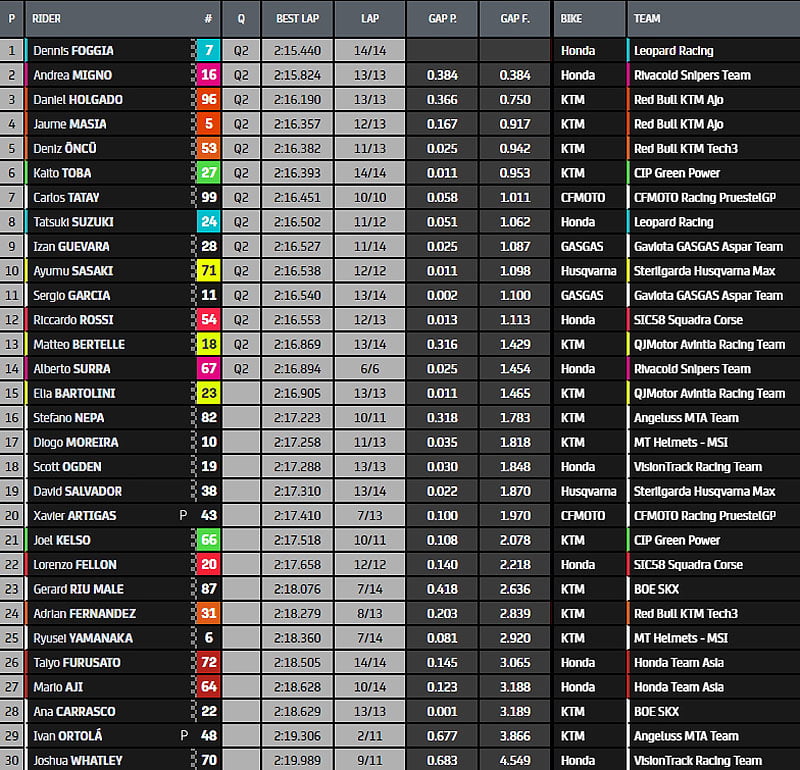
Task: Click the BIKE column header
Action: pyautogui.click(x=572, y=18)
